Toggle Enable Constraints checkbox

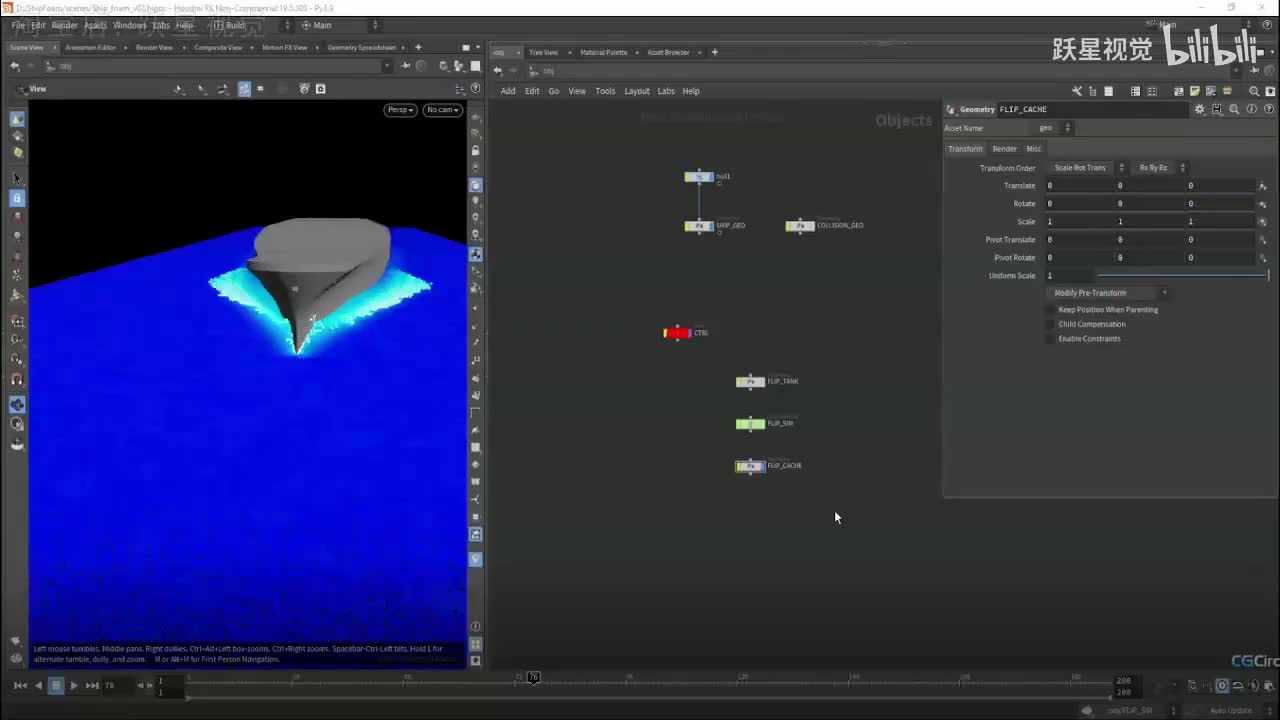pyautogui.click(x=1050, y=339)
